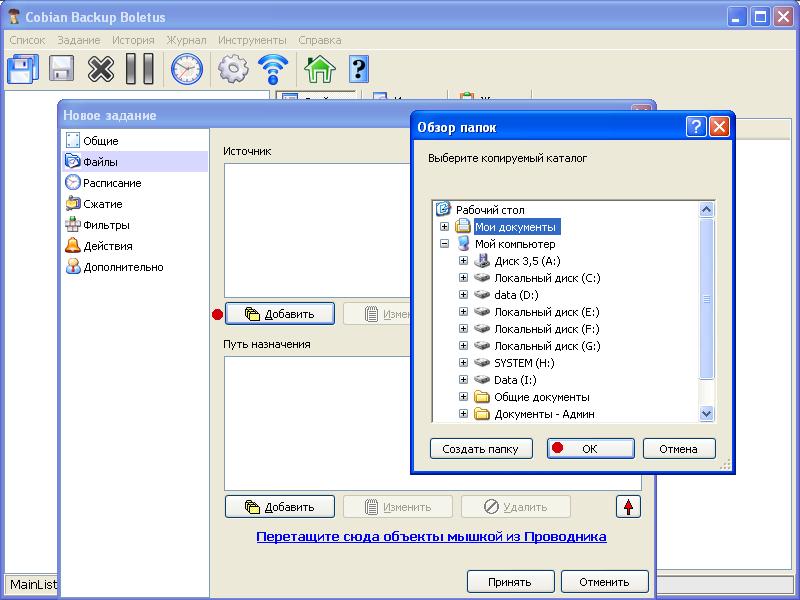The image size is (800, 600).
Task: Click Добавить under Путь назначения
Action: [x=280, y=507]
